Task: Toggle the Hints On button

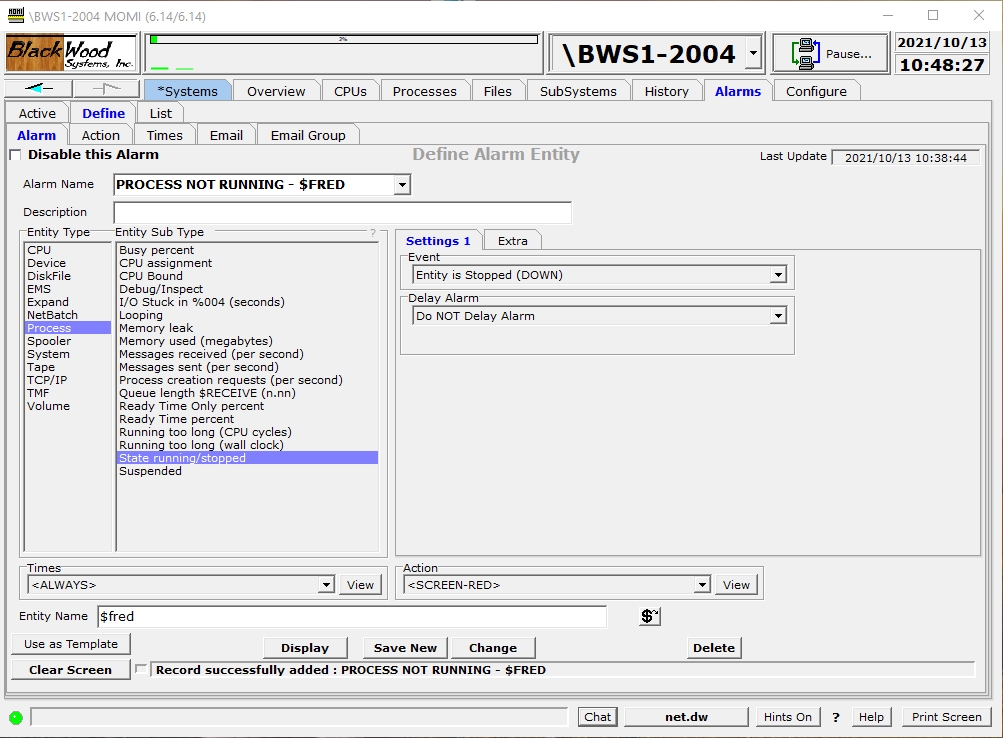Action: (787, 717)
